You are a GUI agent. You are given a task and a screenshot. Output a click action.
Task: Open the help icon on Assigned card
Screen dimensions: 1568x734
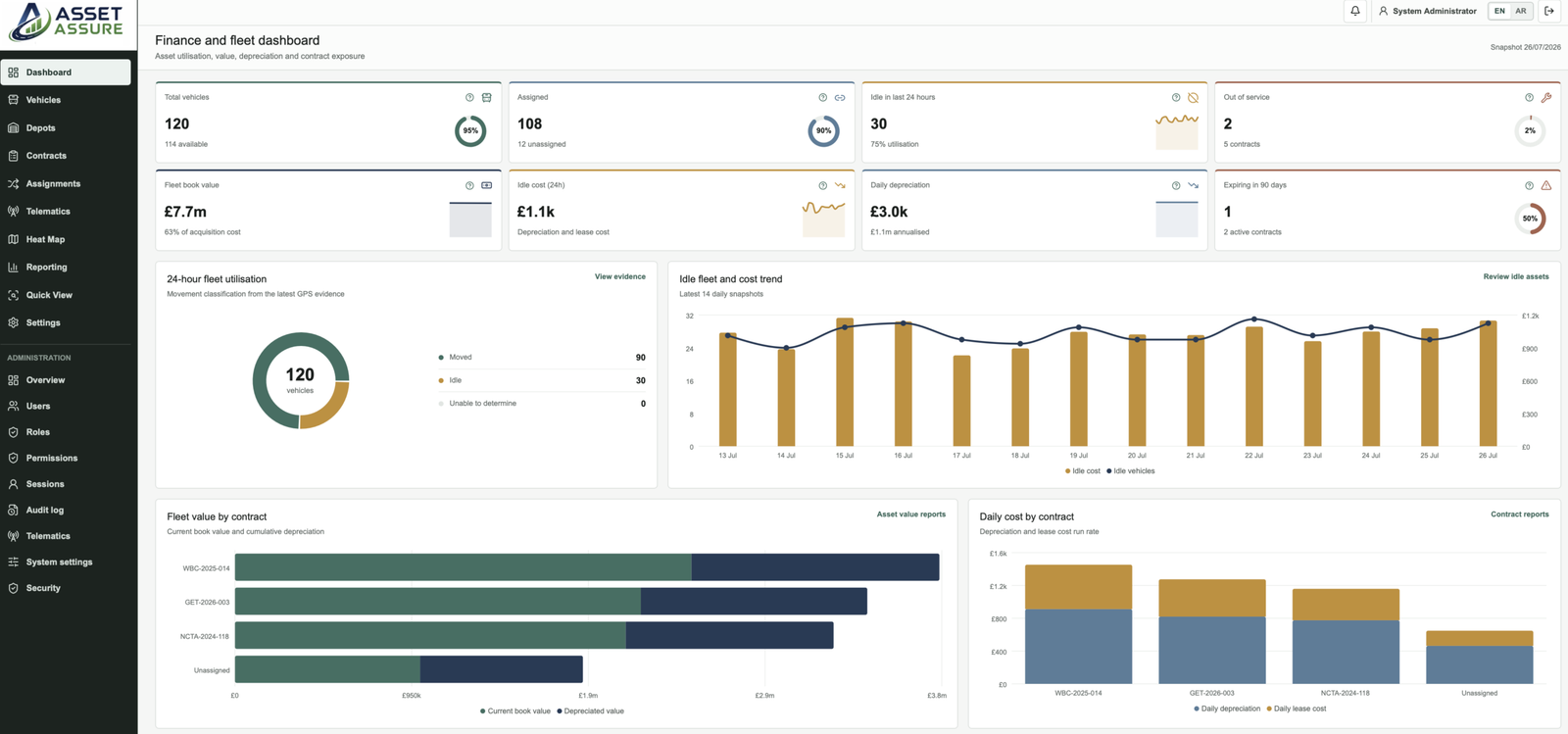822,97
